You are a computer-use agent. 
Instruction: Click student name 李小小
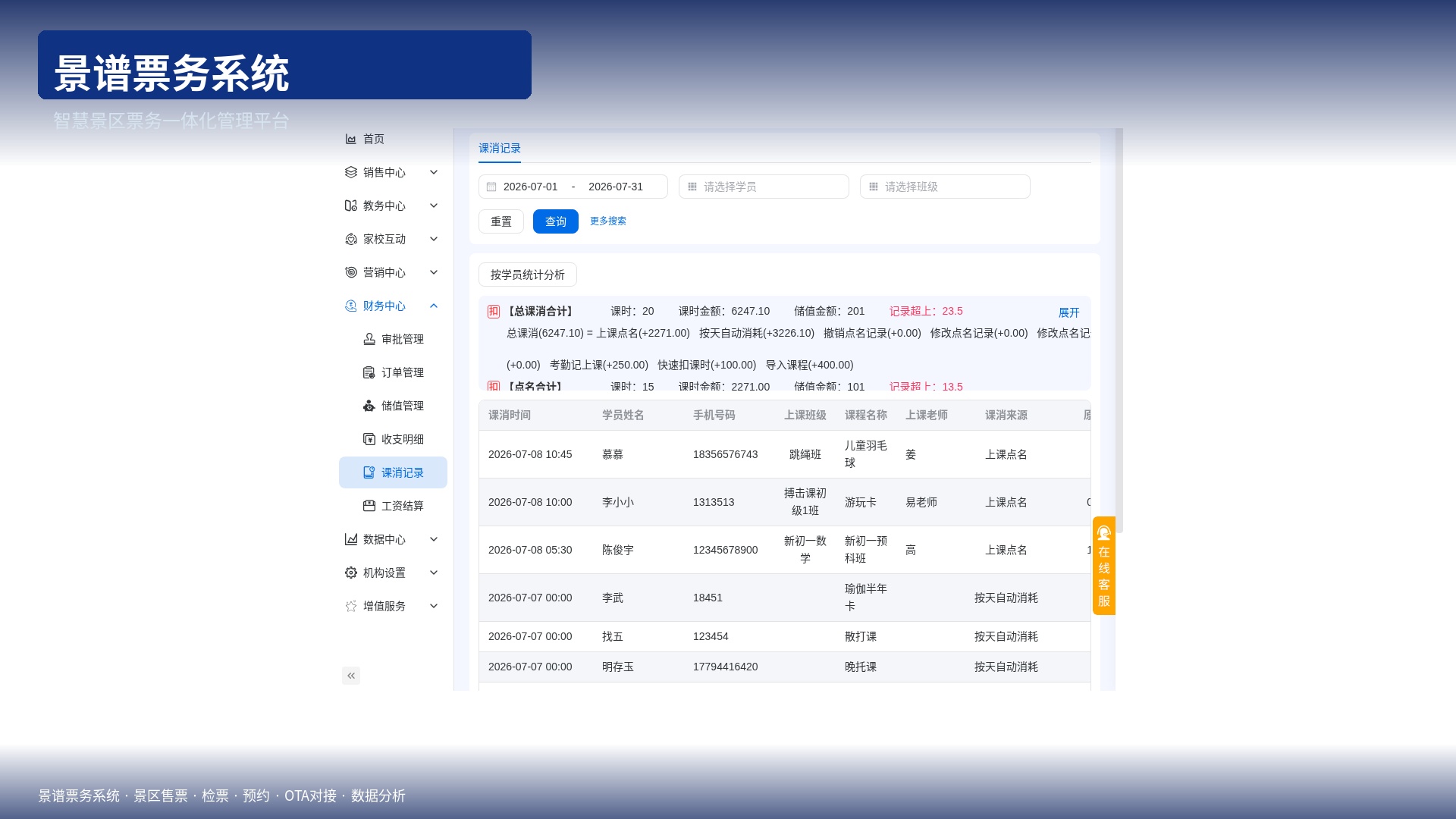pyautogui.click(x=618, y=502)
